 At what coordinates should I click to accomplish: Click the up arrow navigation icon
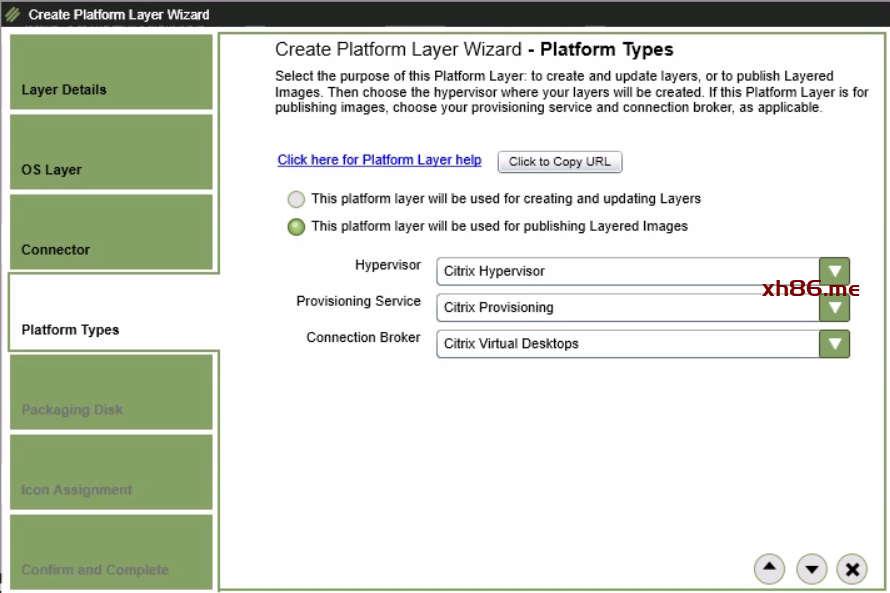pyautogui.click(x=768, y=569)
